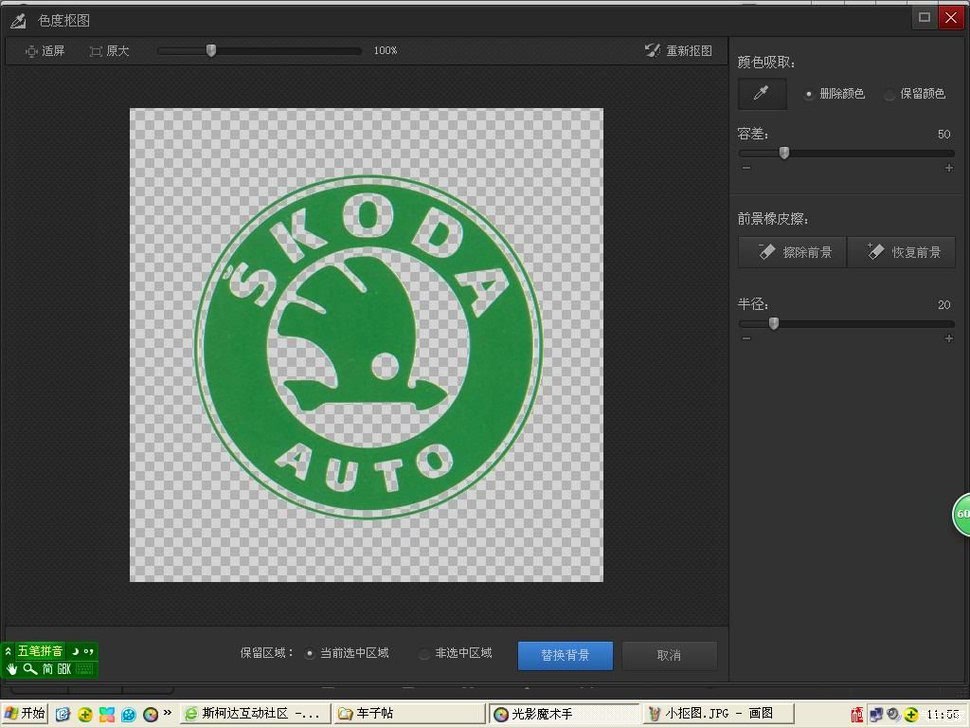Click the 五笔拼音 input method label

pyautogui.click(x=40, y=651)
